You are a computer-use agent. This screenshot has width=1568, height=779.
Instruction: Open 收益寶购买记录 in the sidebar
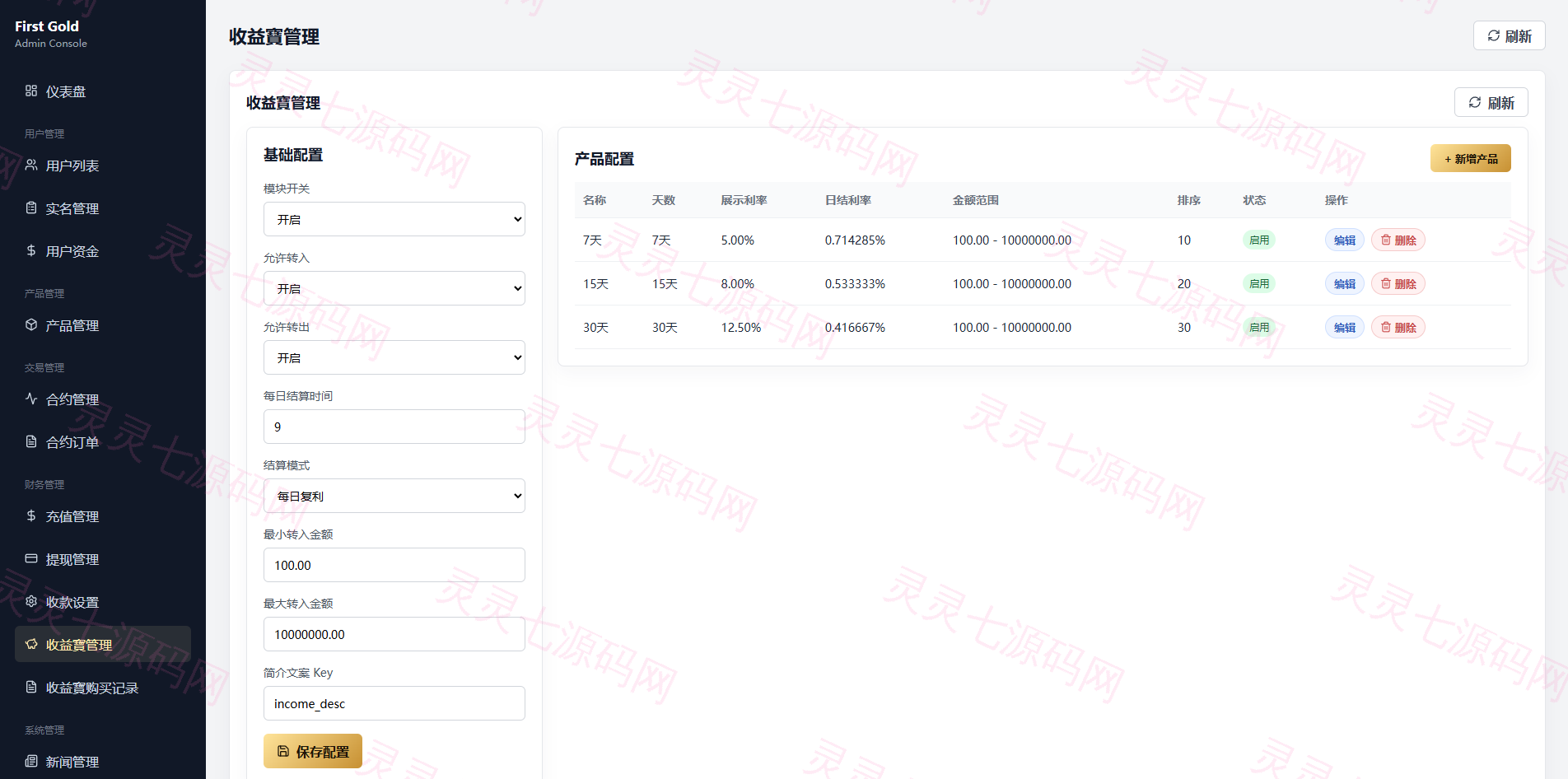point(103,688)
